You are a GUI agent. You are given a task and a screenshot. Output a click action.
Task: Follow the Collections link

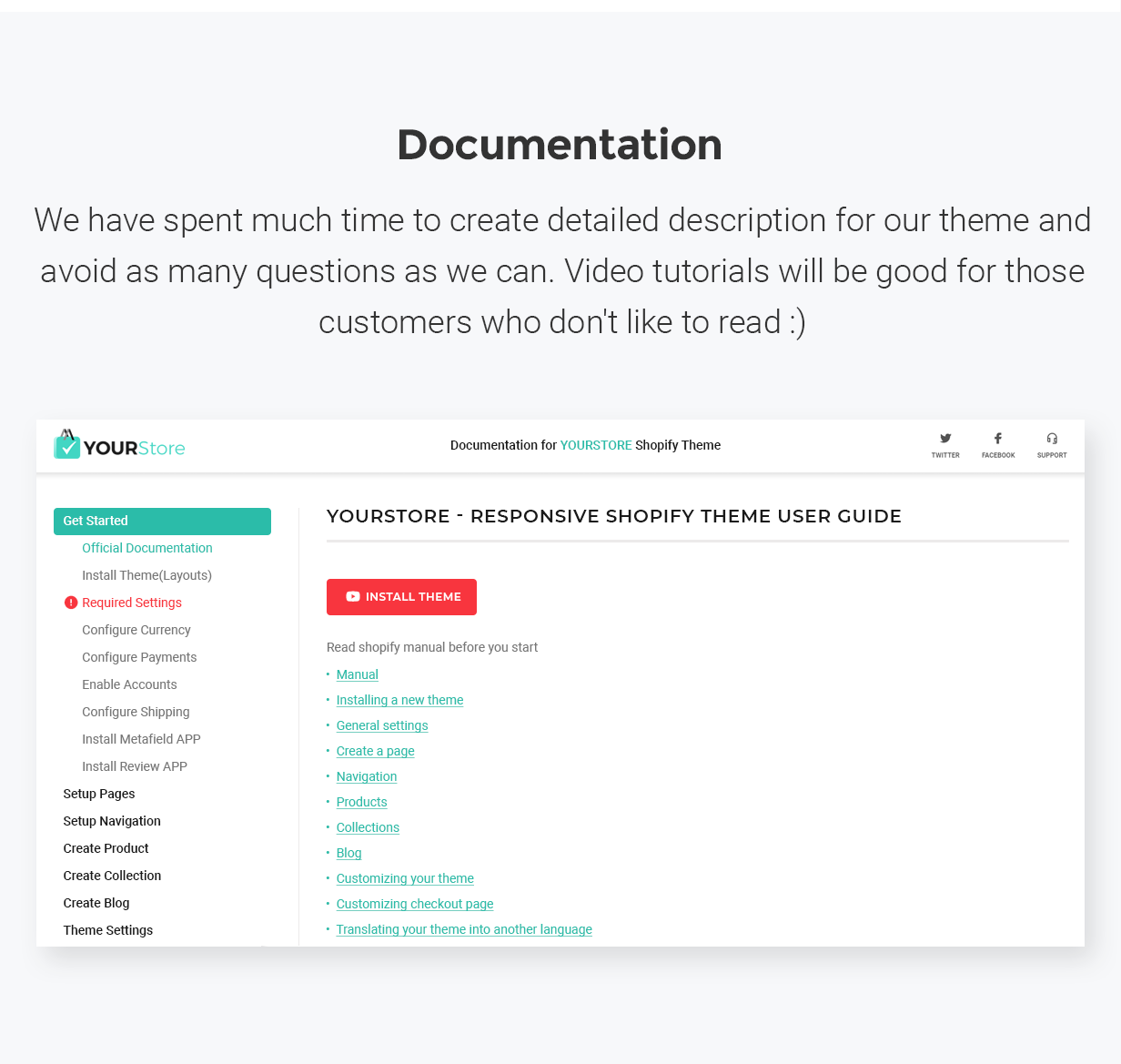pyautogui.click(x=368, y=827)
